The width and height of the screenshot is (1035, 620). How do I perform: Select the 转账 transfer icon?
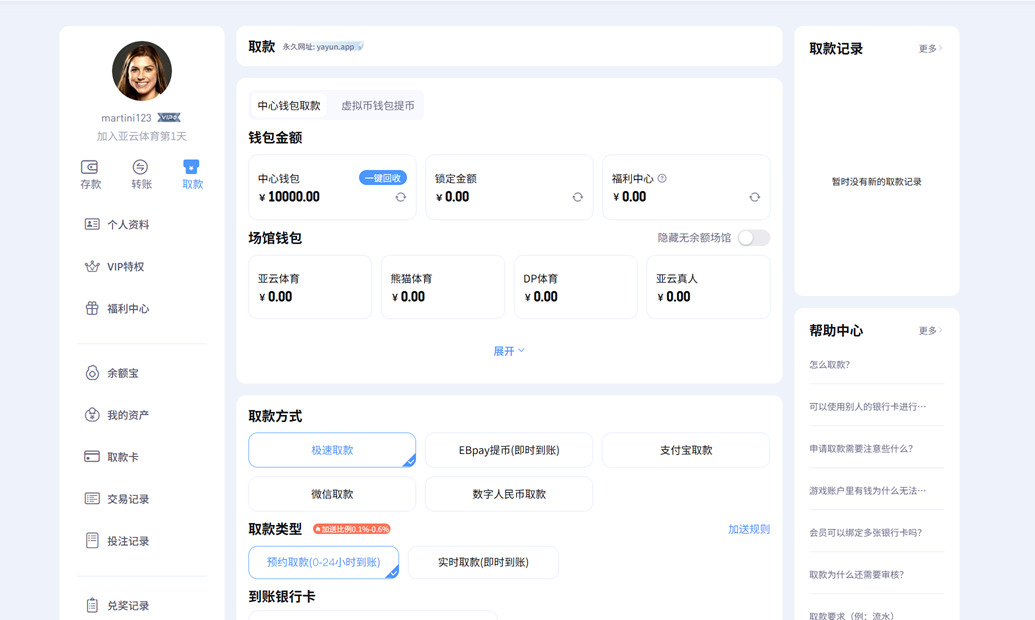pos(140,171)
